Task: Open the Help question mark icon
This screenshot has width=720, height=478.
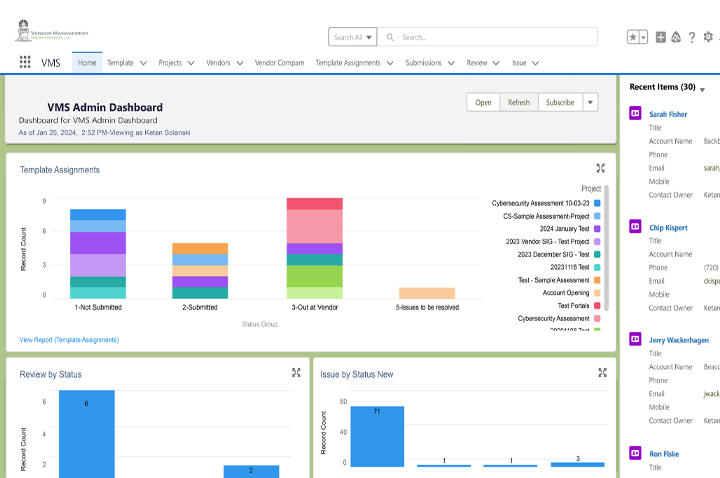Action: pos(692,37)
